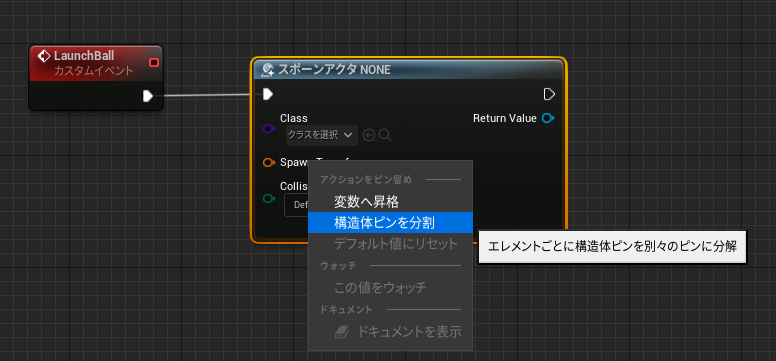Screen dimensions: 776x361
Task: Click the orange Spawn Transform input pin
Action: [x=269, y=162]
